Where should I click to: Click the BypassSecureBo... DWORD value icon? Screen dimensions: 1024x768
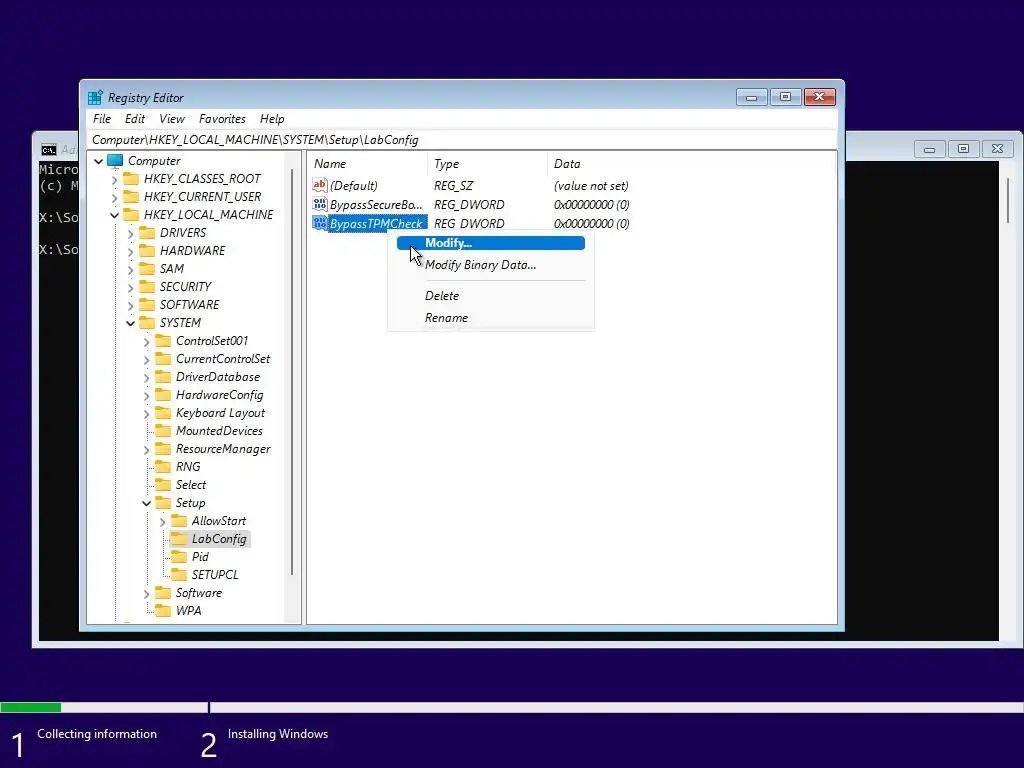point(320,204)
